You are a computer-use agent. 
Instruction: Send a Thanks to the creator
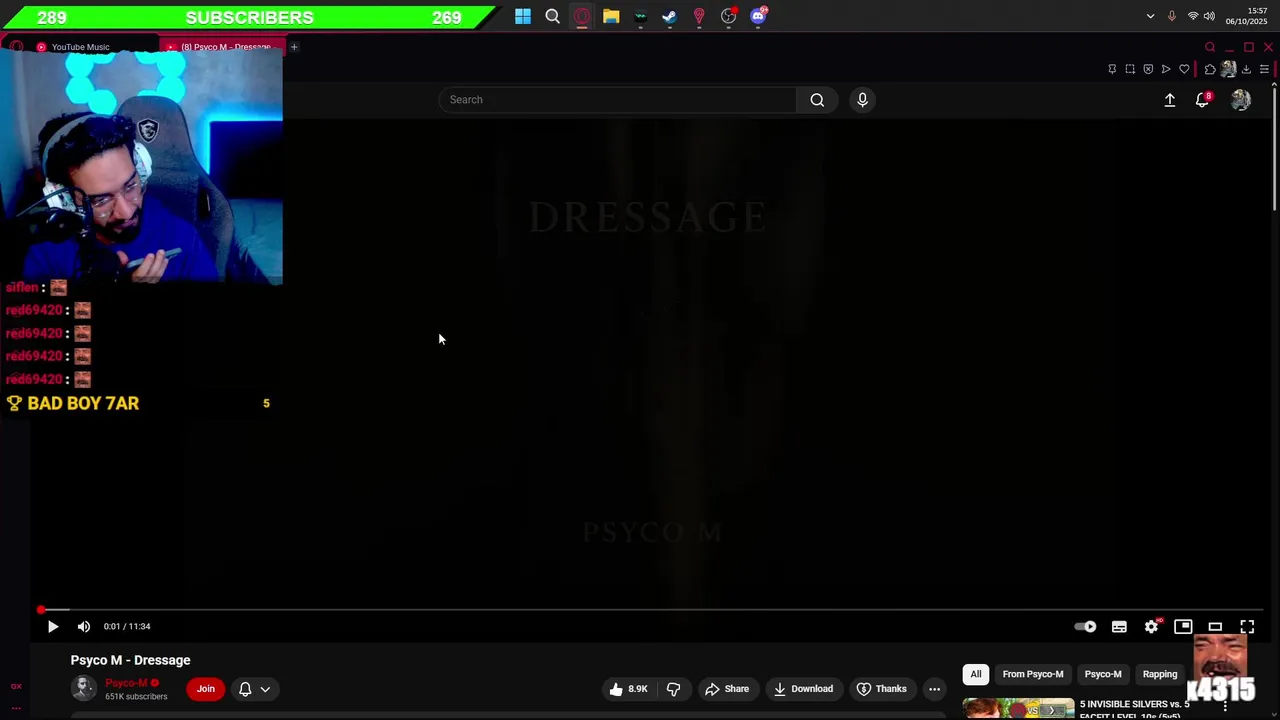click(882, 689)
